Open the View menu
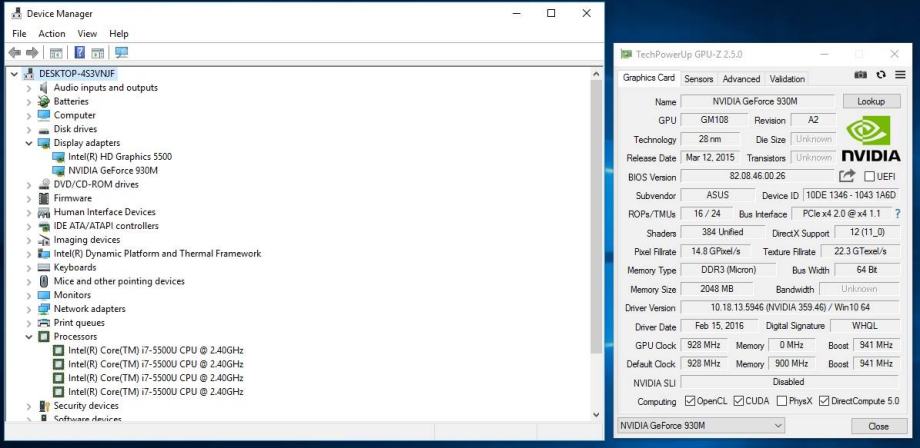 [87, 34]
